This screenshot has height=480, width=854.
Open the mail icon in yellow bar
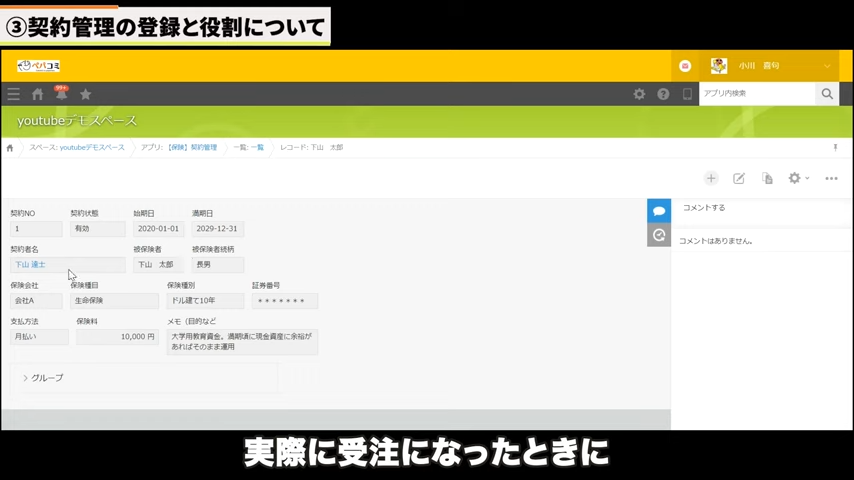685,66
